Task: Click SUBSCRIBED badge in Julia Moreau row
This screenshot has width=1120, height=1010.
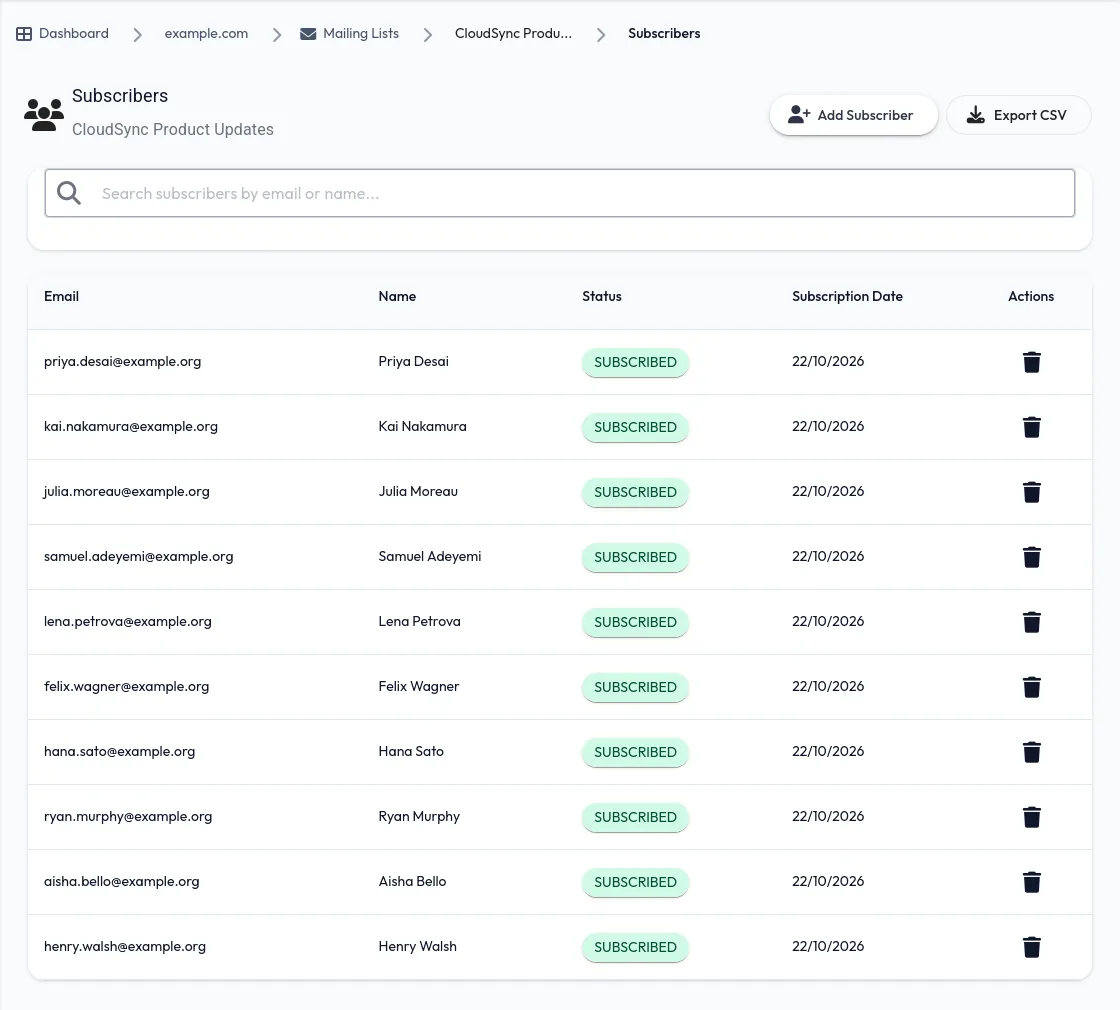Action: click(x=635, y=492)
